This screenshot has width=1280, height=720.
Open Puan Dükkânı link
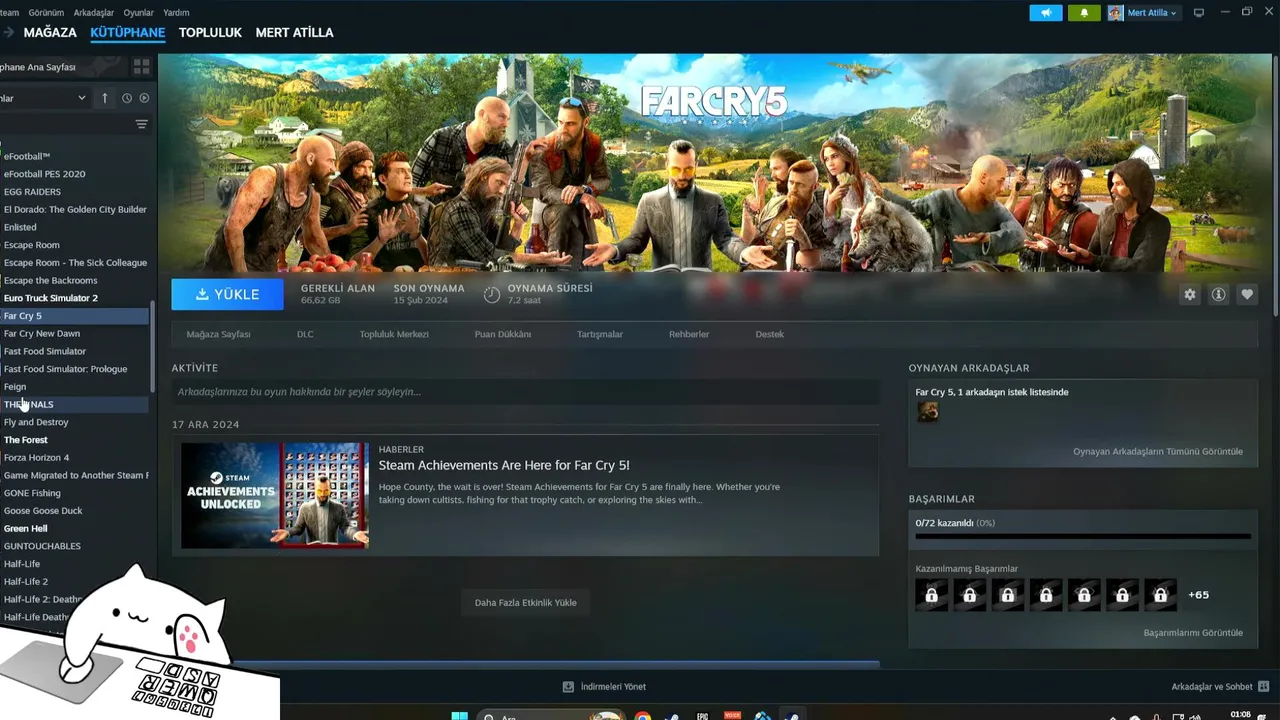click(503, 334)
